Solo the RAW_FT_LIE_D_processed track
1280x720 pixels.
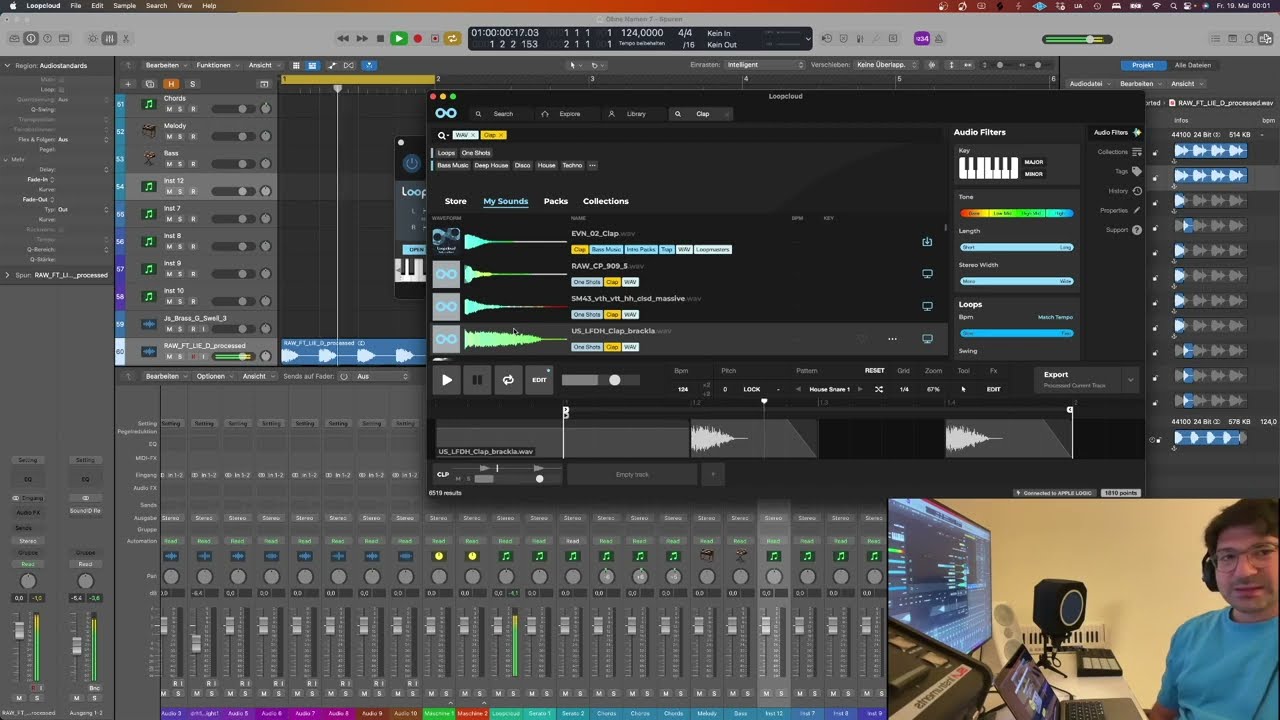tap(181, 356)
